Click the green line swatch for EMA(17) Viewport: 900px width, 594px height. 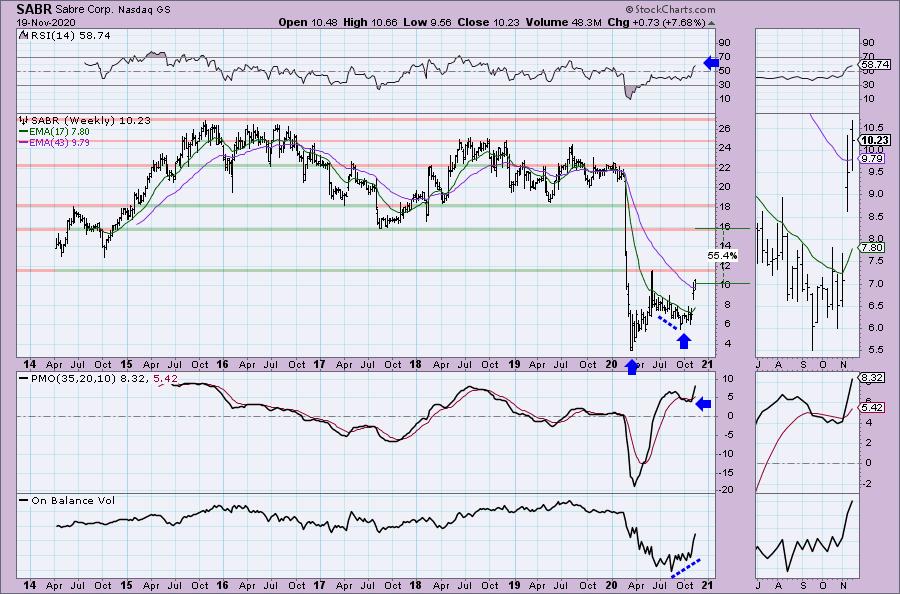(x=24, y=131)
